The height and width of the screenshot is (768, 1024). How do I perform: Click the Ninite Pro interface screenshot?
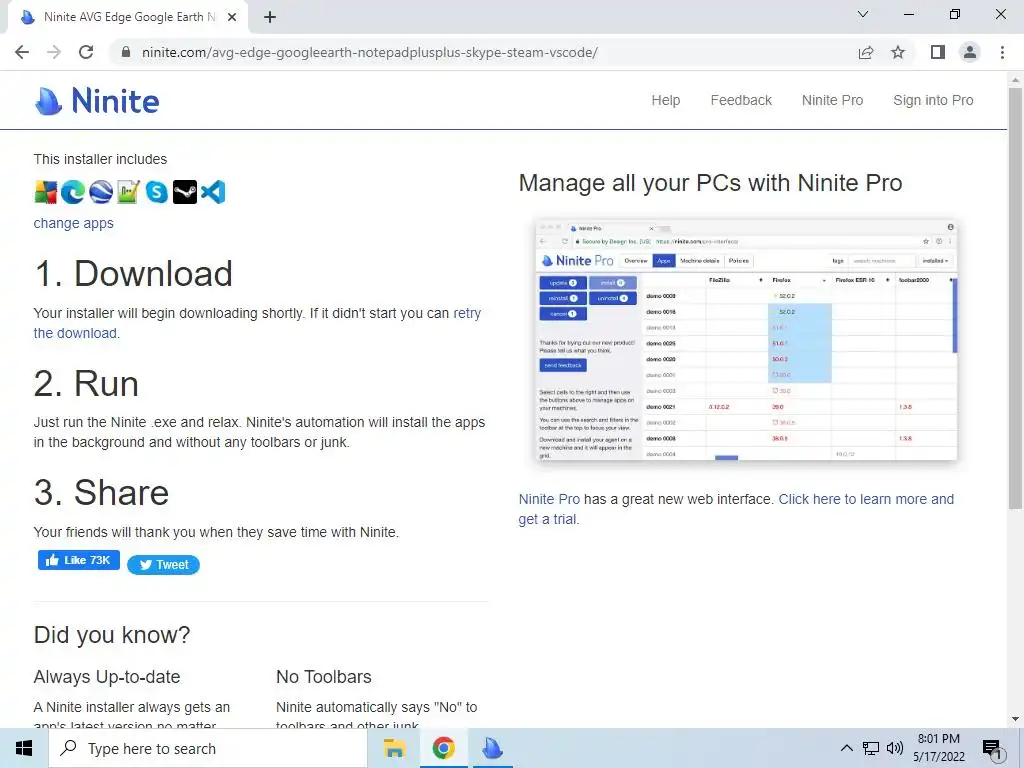pyautogui.click(x=746, y=341)
